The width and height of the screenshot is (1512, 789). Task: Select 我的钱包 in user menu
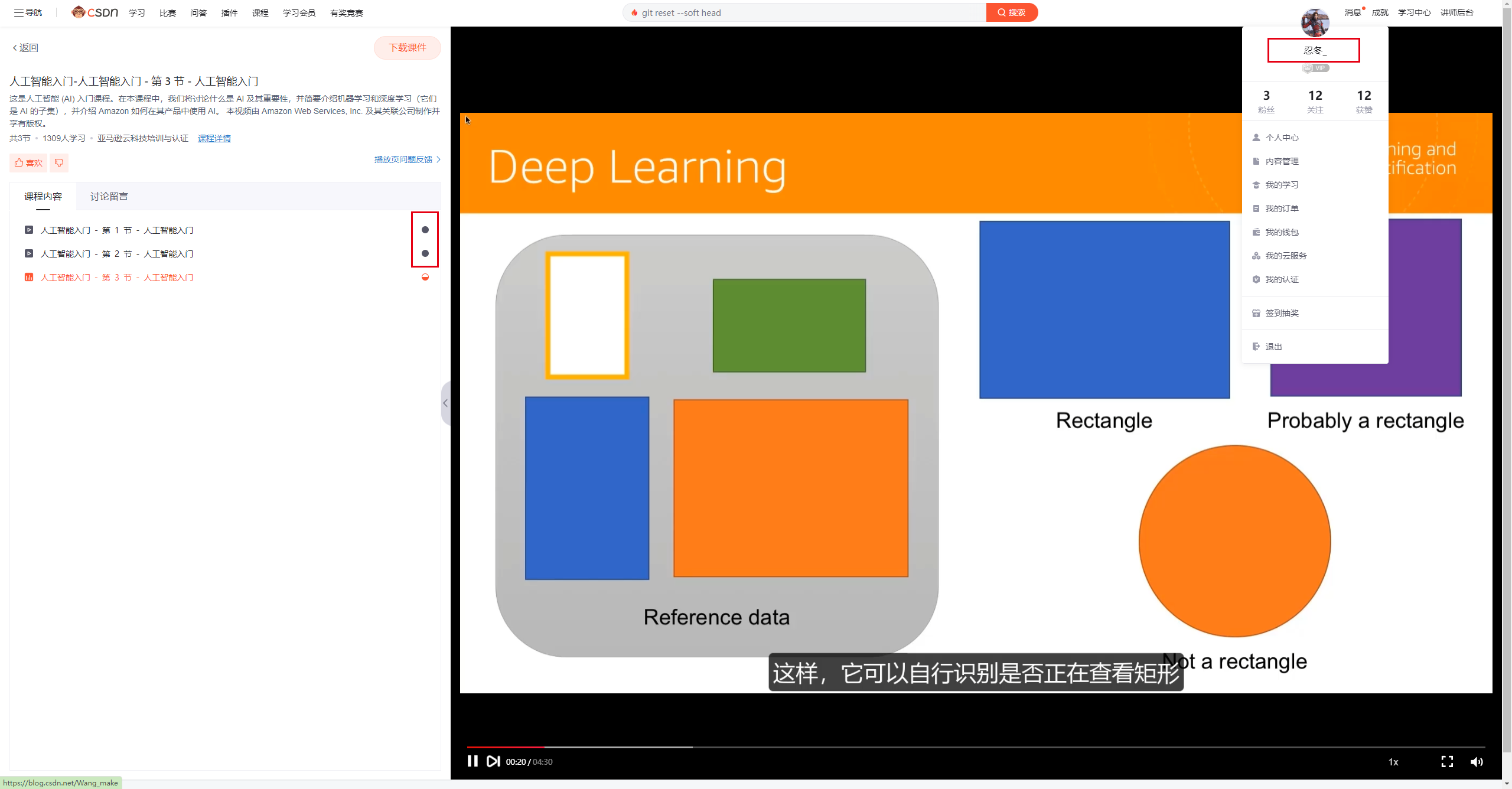[1281, 232]
